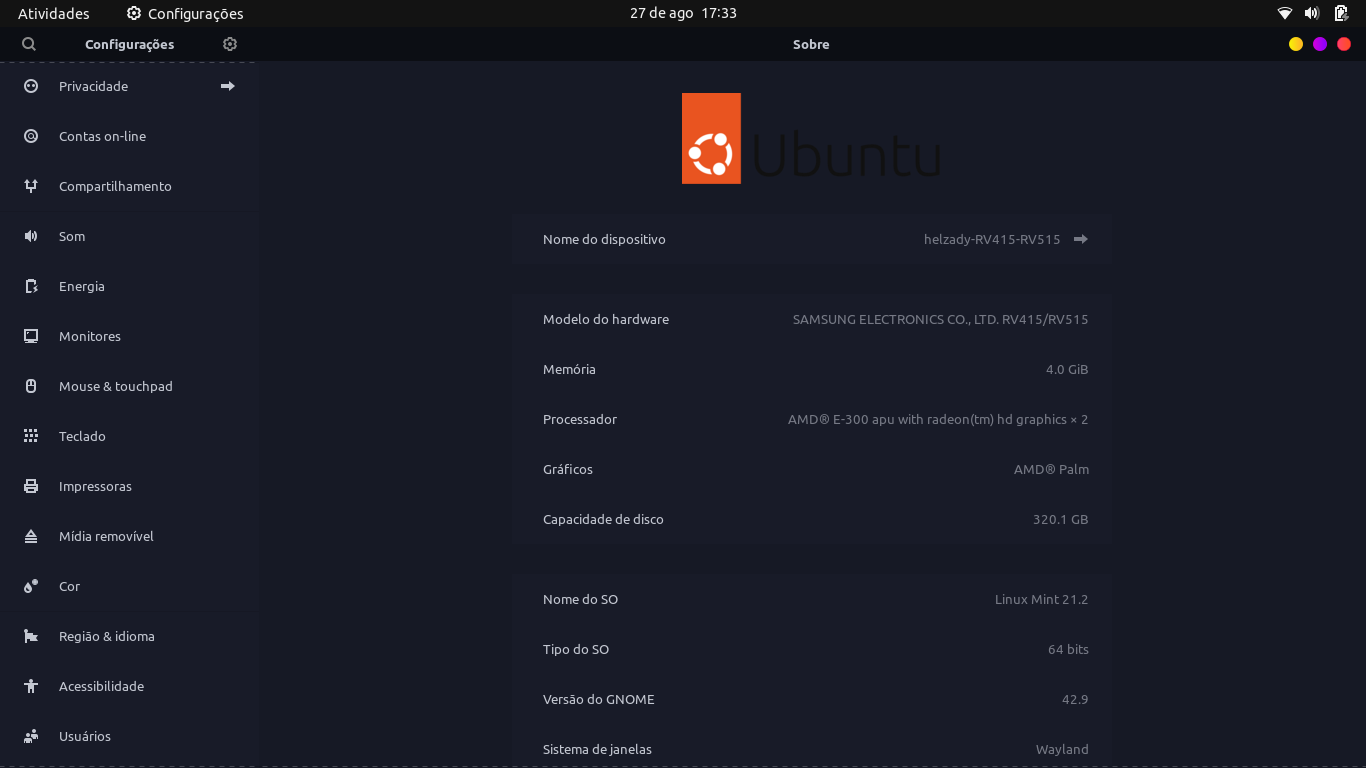This screenshot has height=768, width=1366.
Task: Click the Wi-Fi icon in top bar
Action: click(1285, 14)
